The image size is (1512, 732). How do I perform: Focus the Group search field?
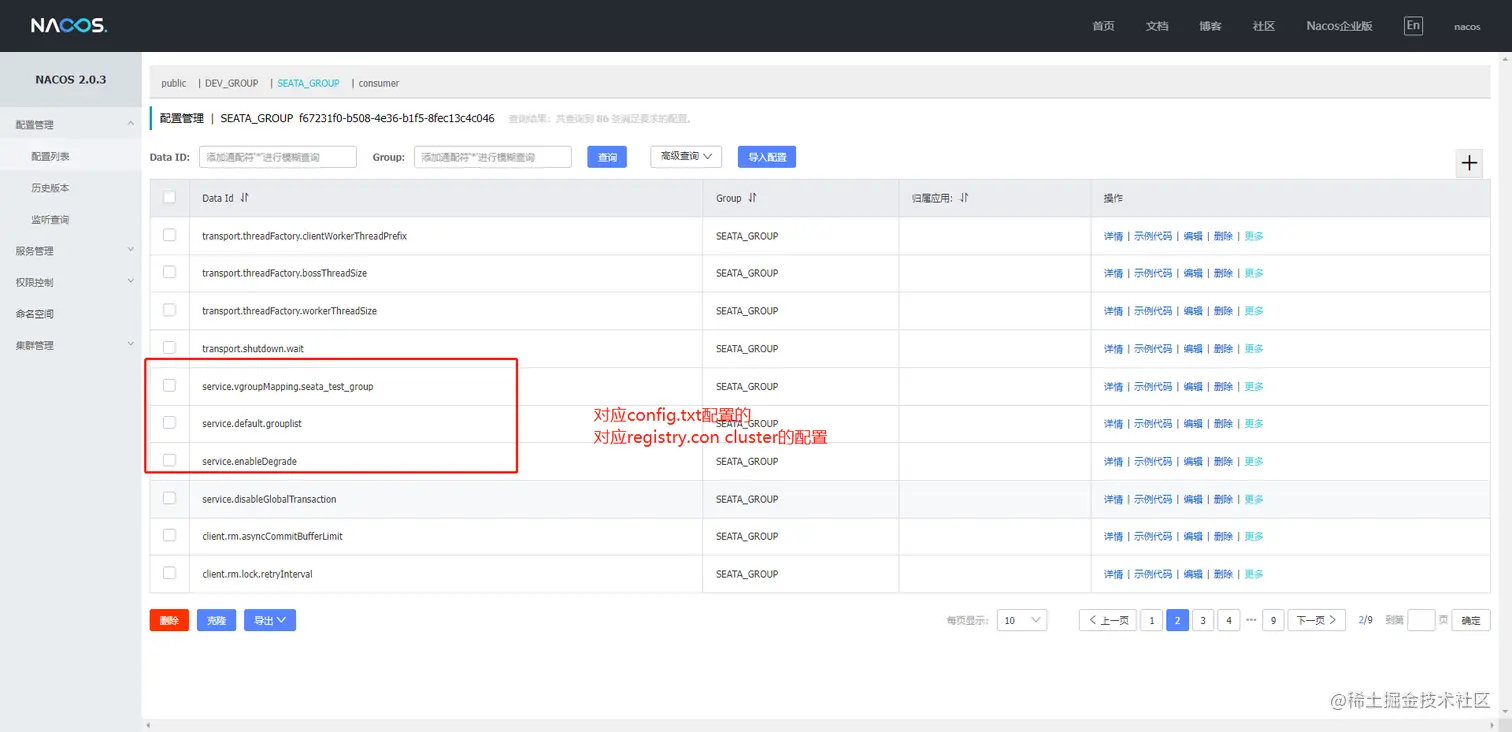[493, 157]
